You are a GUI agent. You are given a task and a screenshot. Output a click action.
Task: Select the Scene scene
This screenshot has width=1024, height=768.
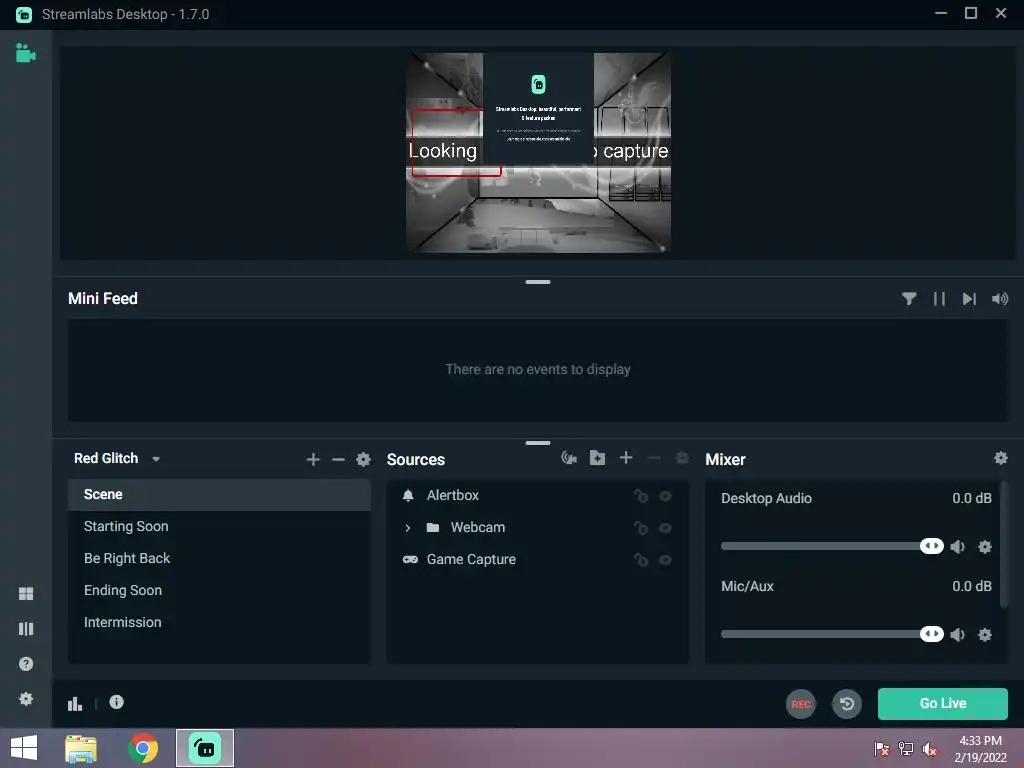[219, 494]
